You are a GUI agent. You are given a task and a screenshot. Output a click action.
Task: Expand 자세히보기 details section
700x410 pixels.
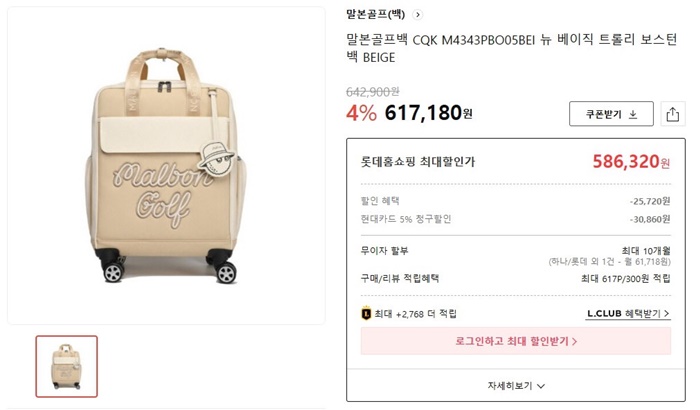[x=515, y=384]
